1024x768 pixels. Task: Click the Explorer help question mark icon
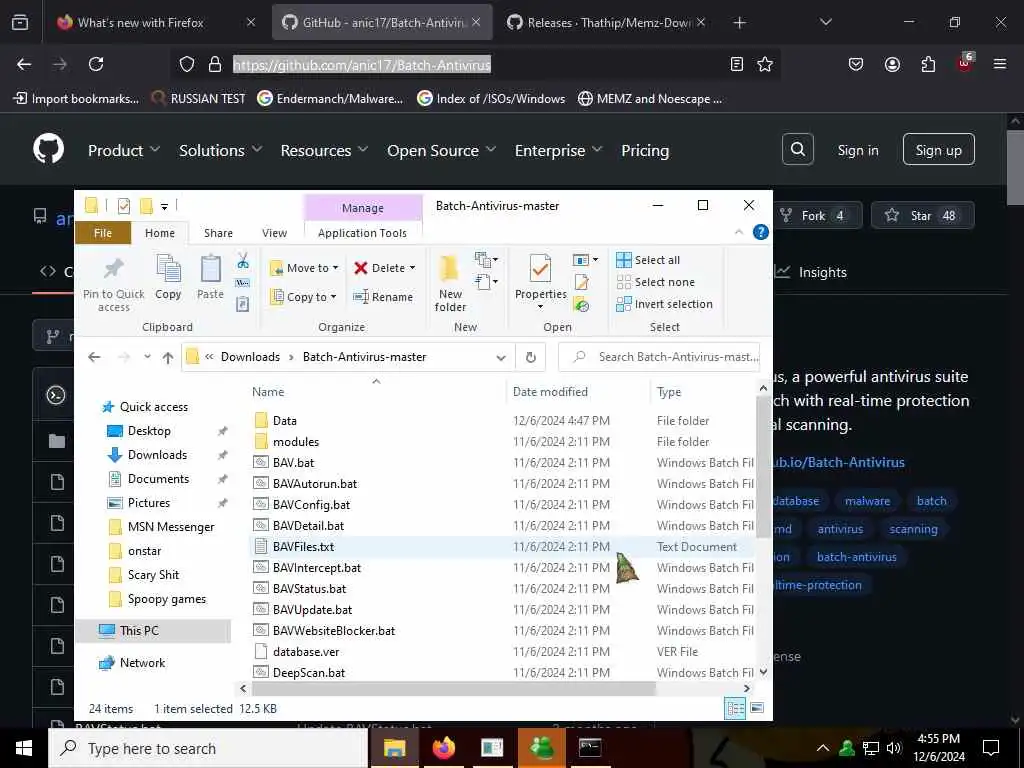coord(761,232)
